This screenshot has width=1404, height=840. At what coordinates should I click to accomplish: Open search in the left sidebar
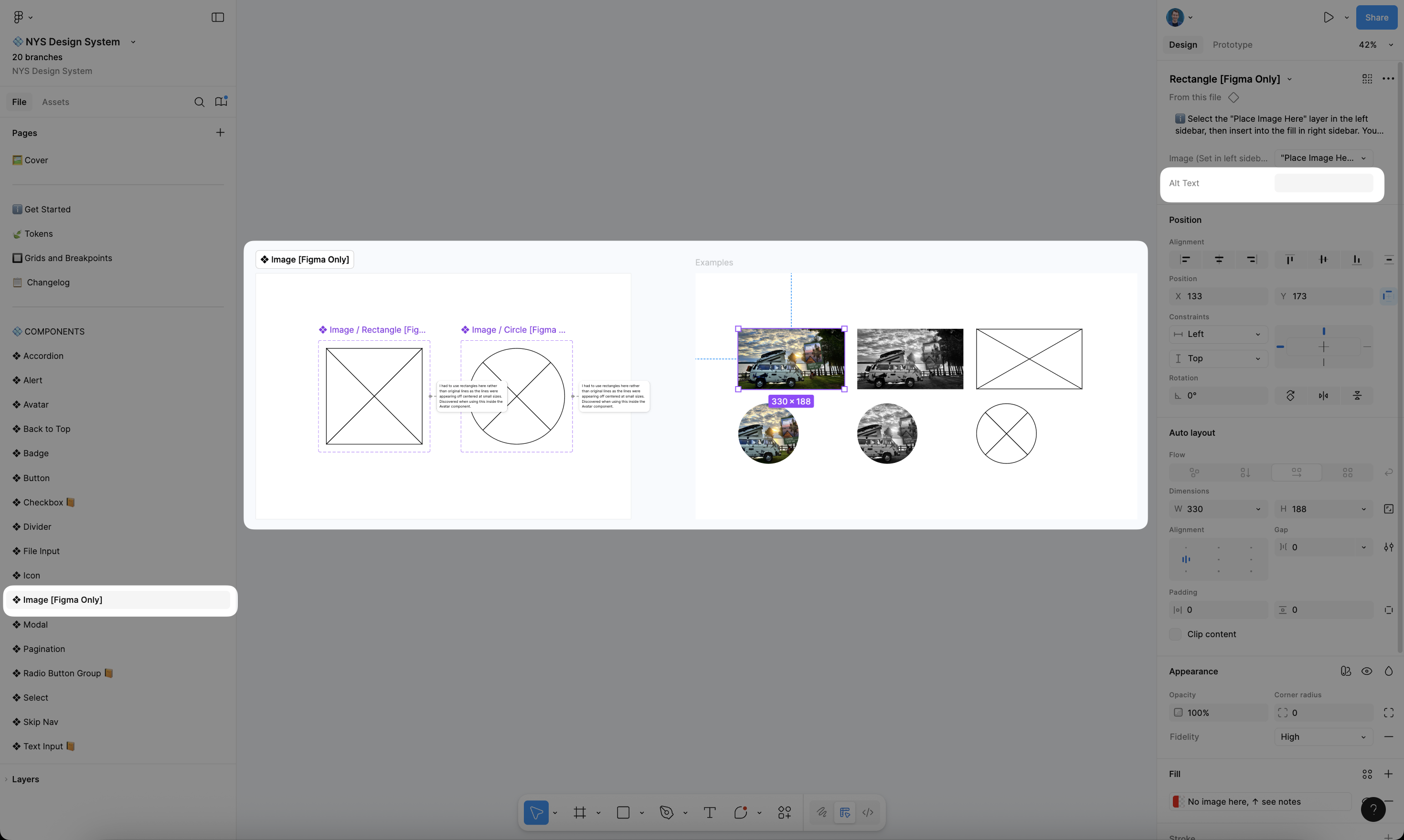pyautogui.click(x=199, y=102)
